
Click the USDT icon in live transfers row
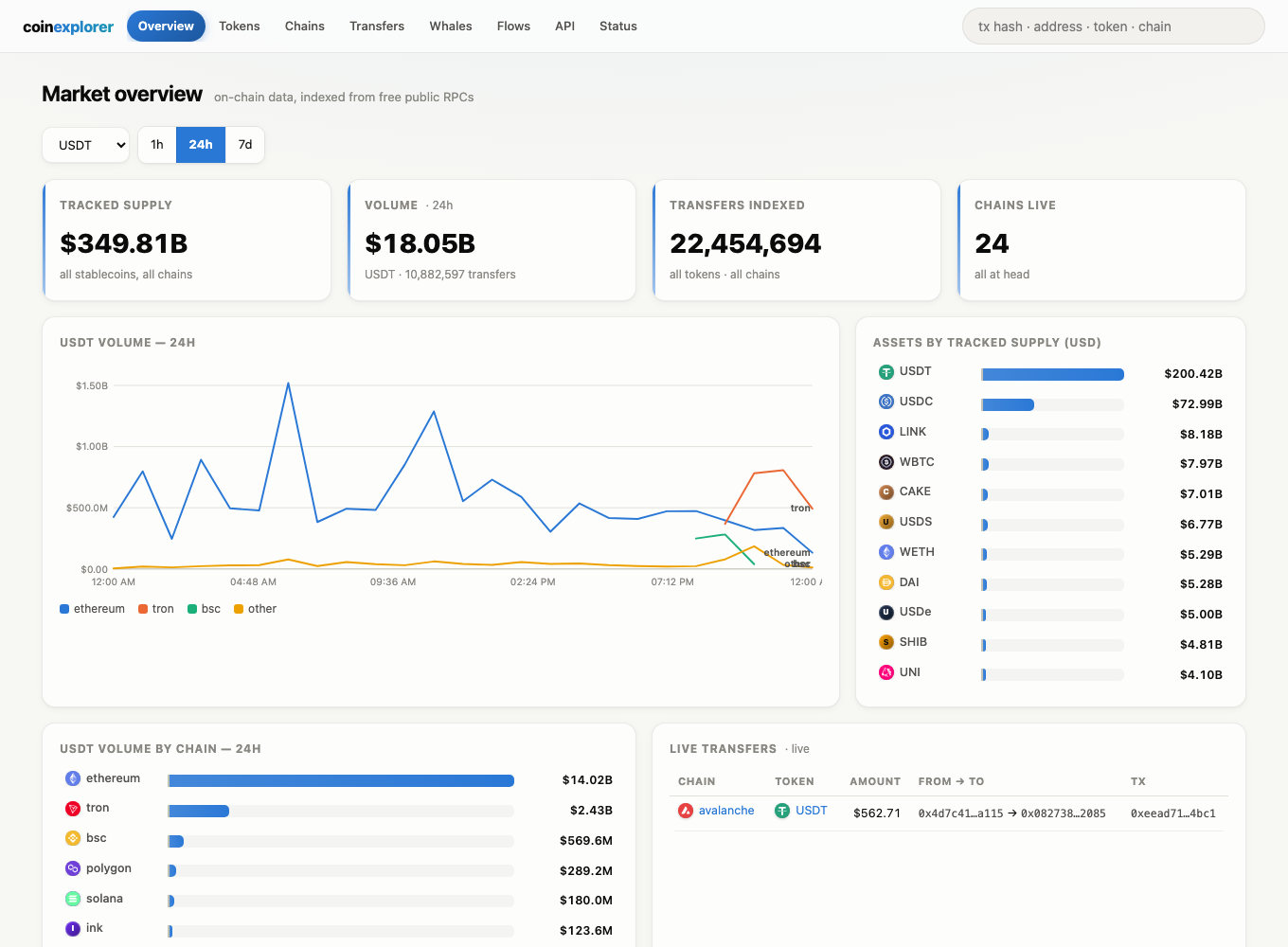[782, 811]
